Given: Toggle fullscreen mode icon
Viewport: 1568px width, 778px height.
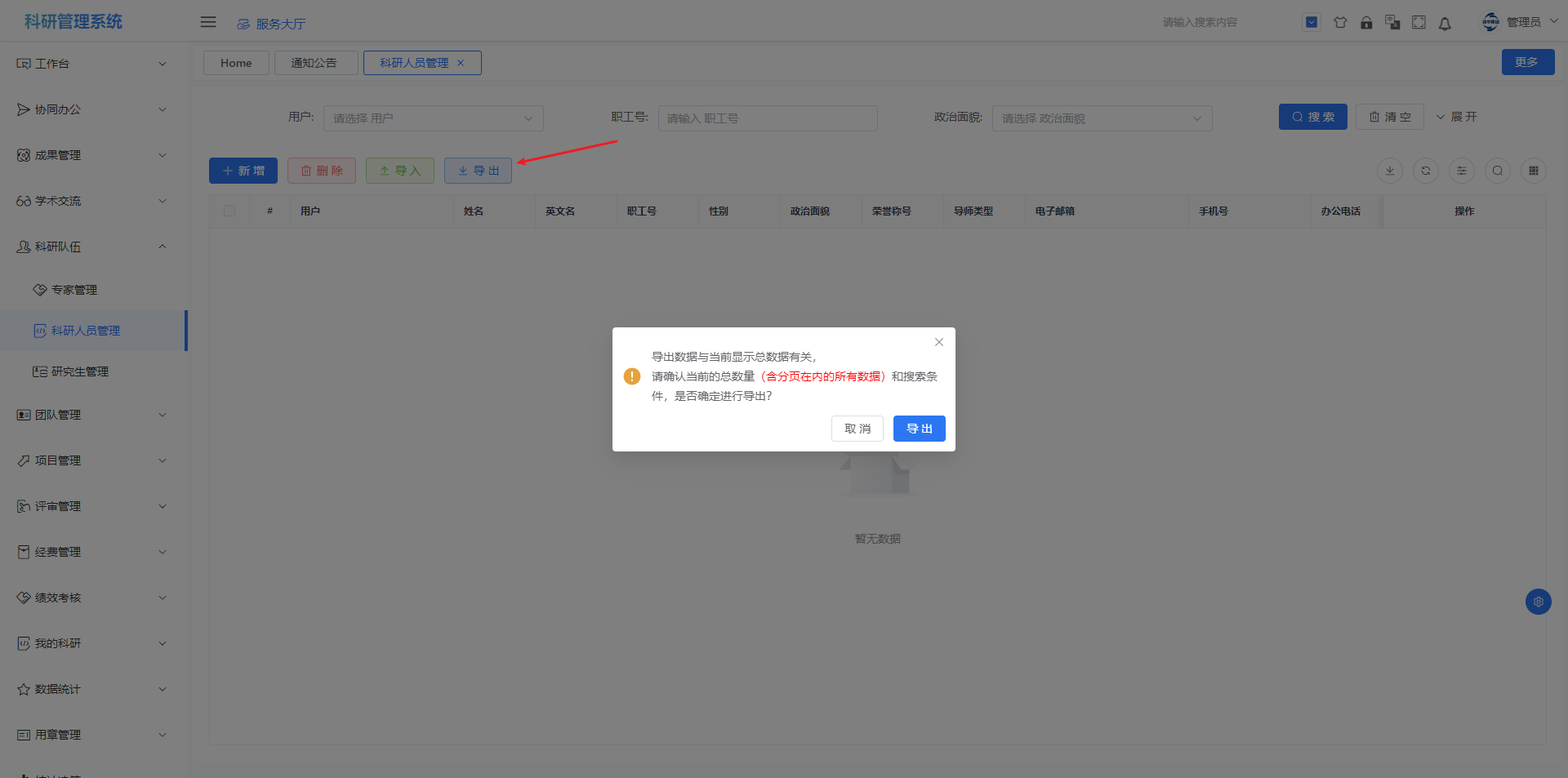Looking at the screenshot, I should 1419,23.
